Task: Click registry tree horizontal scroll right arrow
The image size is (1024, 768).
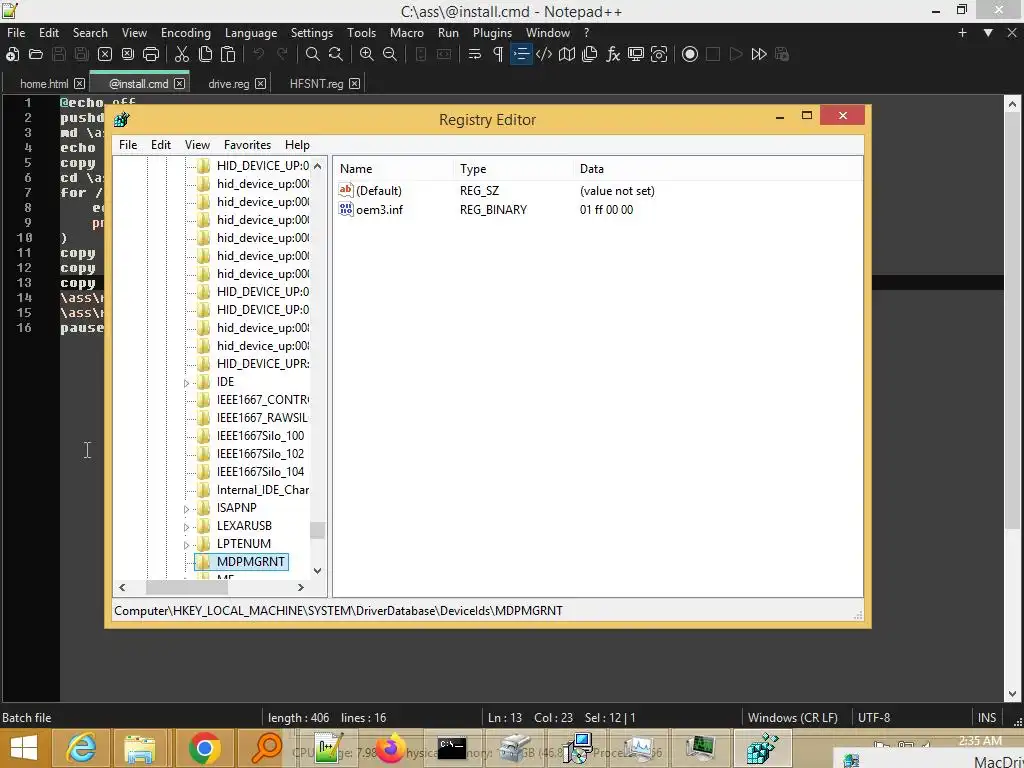Action: coord(300,587)
